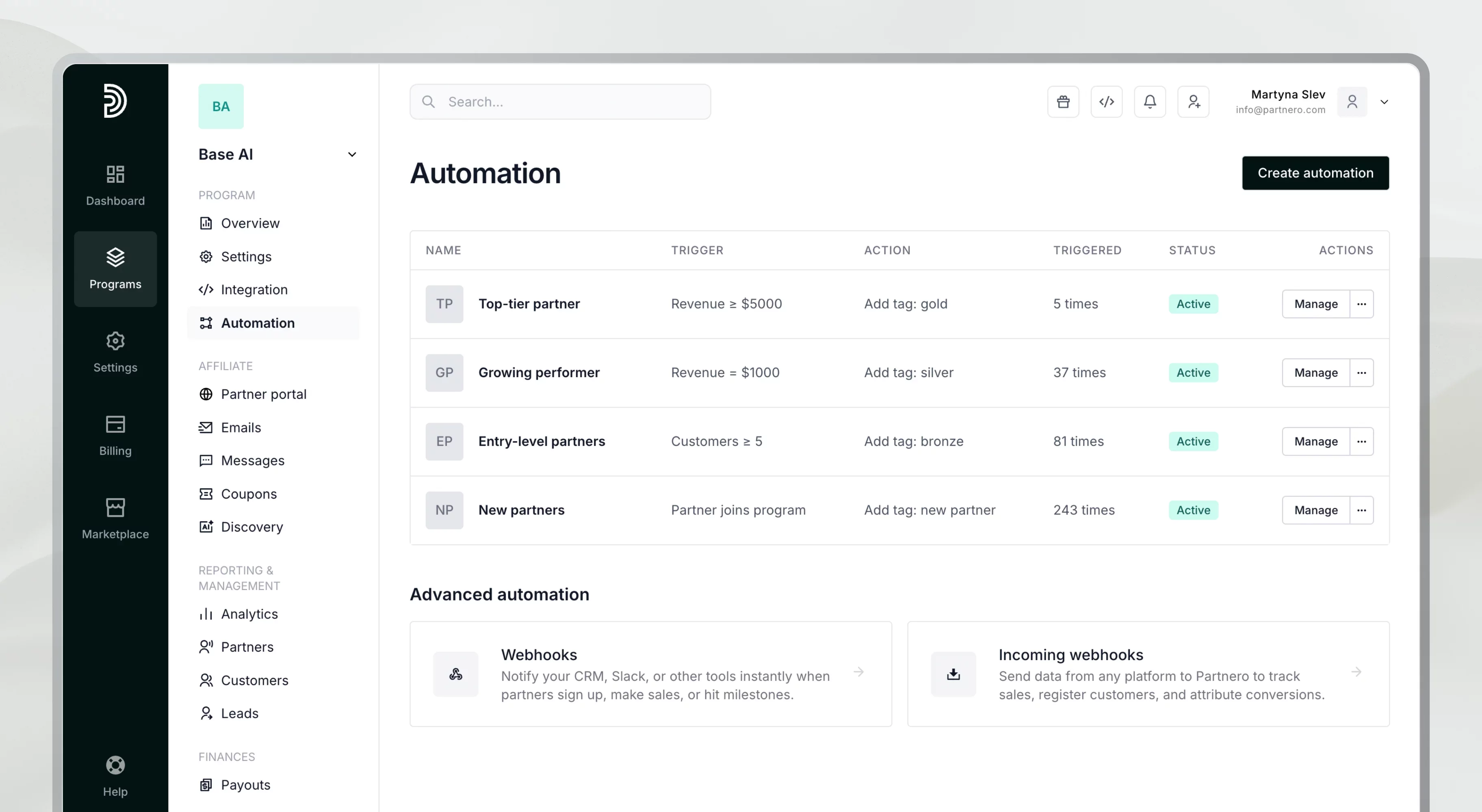Open more options for New partners row
This screenshot has width=1482, height=812.
[1361, 510]
